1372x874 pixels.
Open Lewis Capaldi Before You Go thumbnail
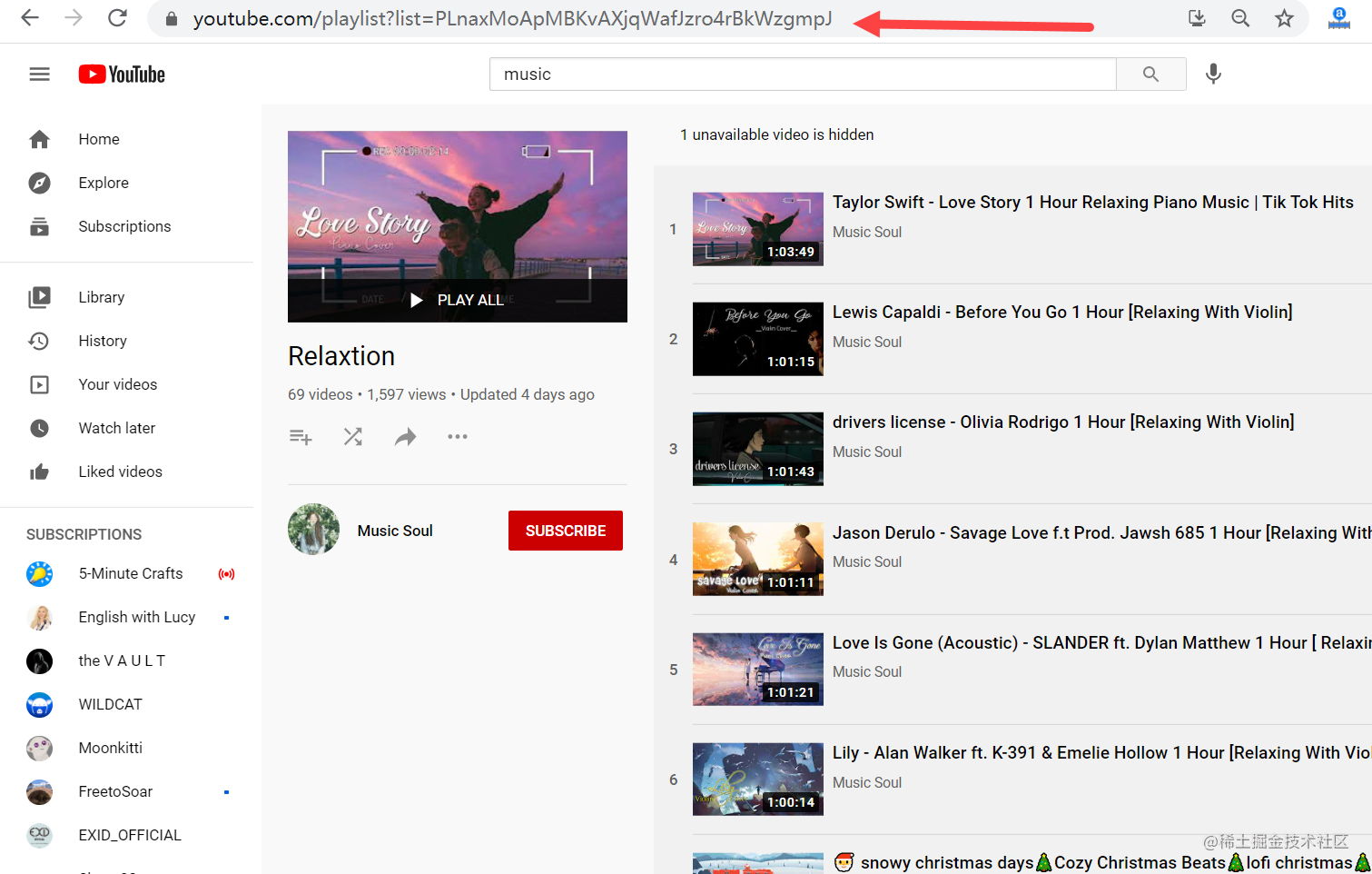[758, 339]
